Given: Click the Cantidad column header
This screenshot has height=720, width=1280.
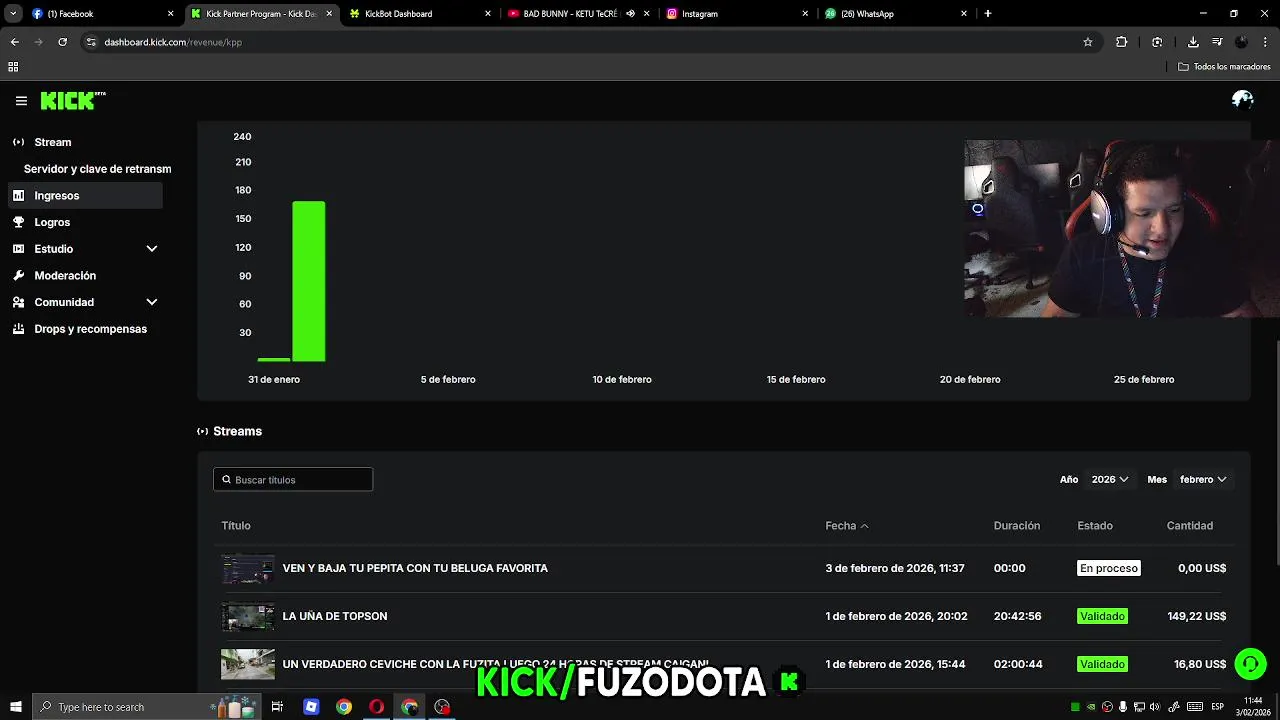Looking at the screenshot, I should click(1190, 526).
